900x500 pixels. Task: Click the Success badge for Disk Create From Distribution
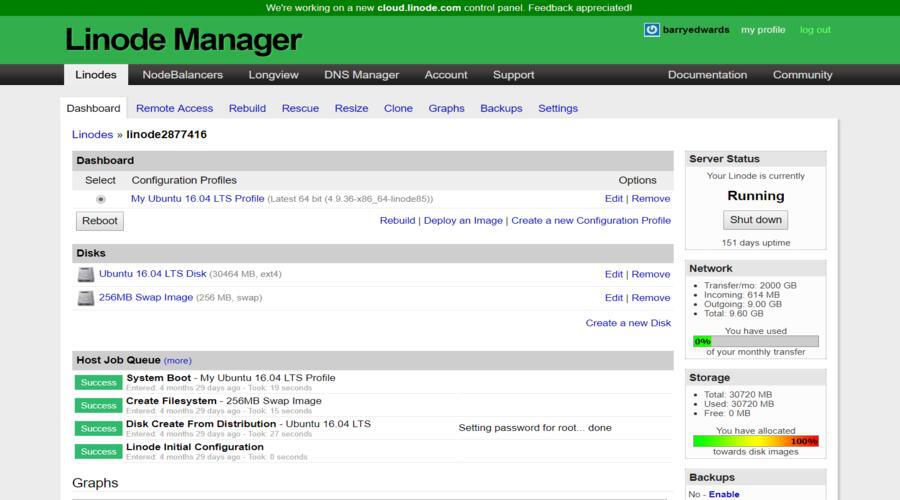[x=99, y=428]
